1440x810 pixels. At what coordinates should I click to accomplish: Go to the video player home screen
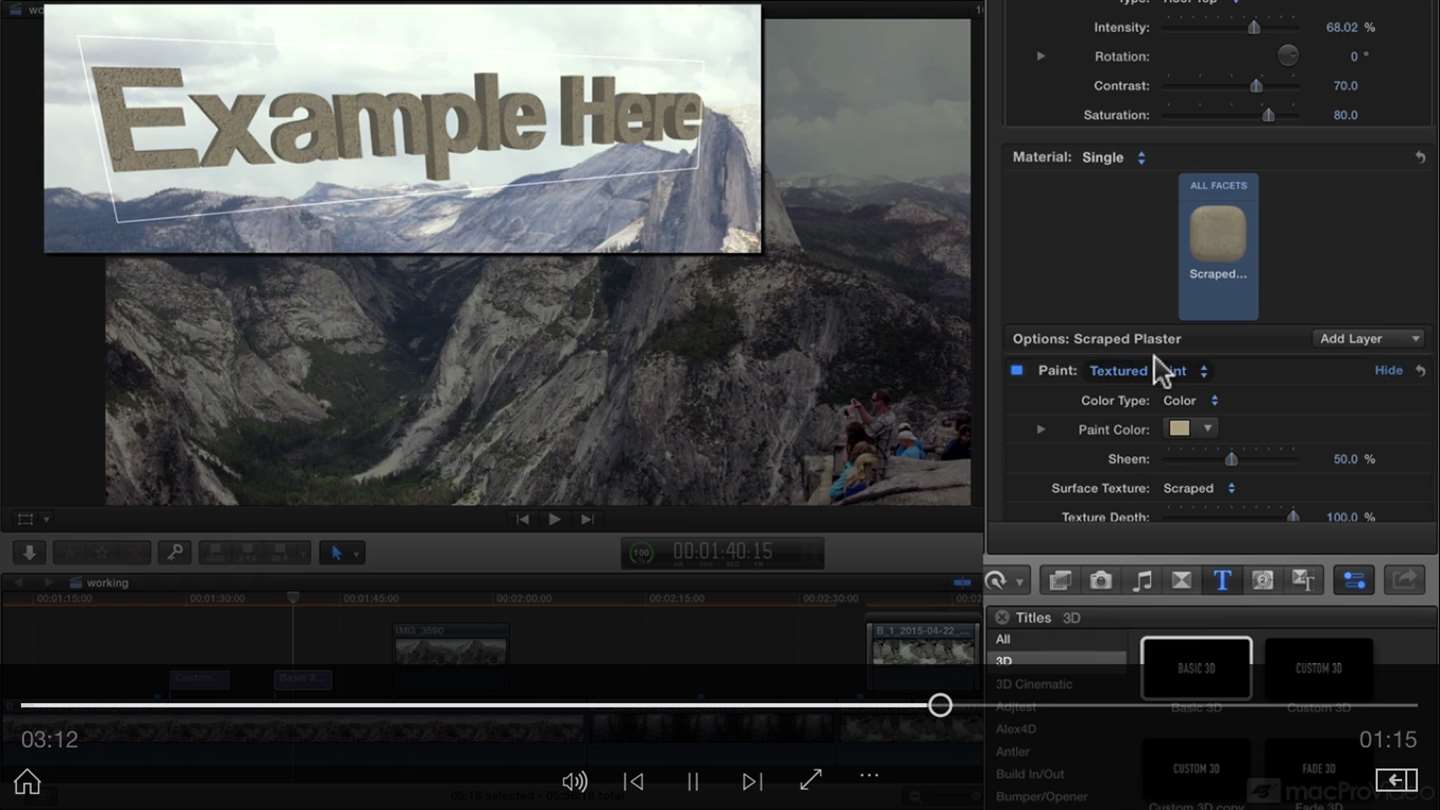pos(27,781)
